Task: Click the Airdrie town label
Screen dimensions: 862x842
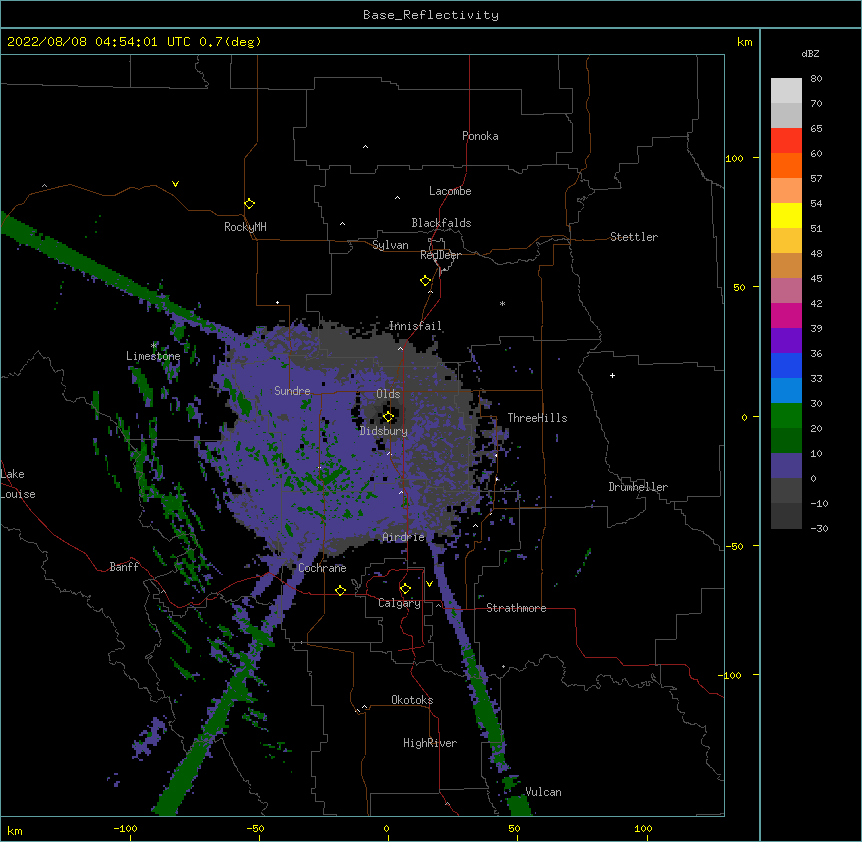Action: pyautogui.click(x=404, y=537)
